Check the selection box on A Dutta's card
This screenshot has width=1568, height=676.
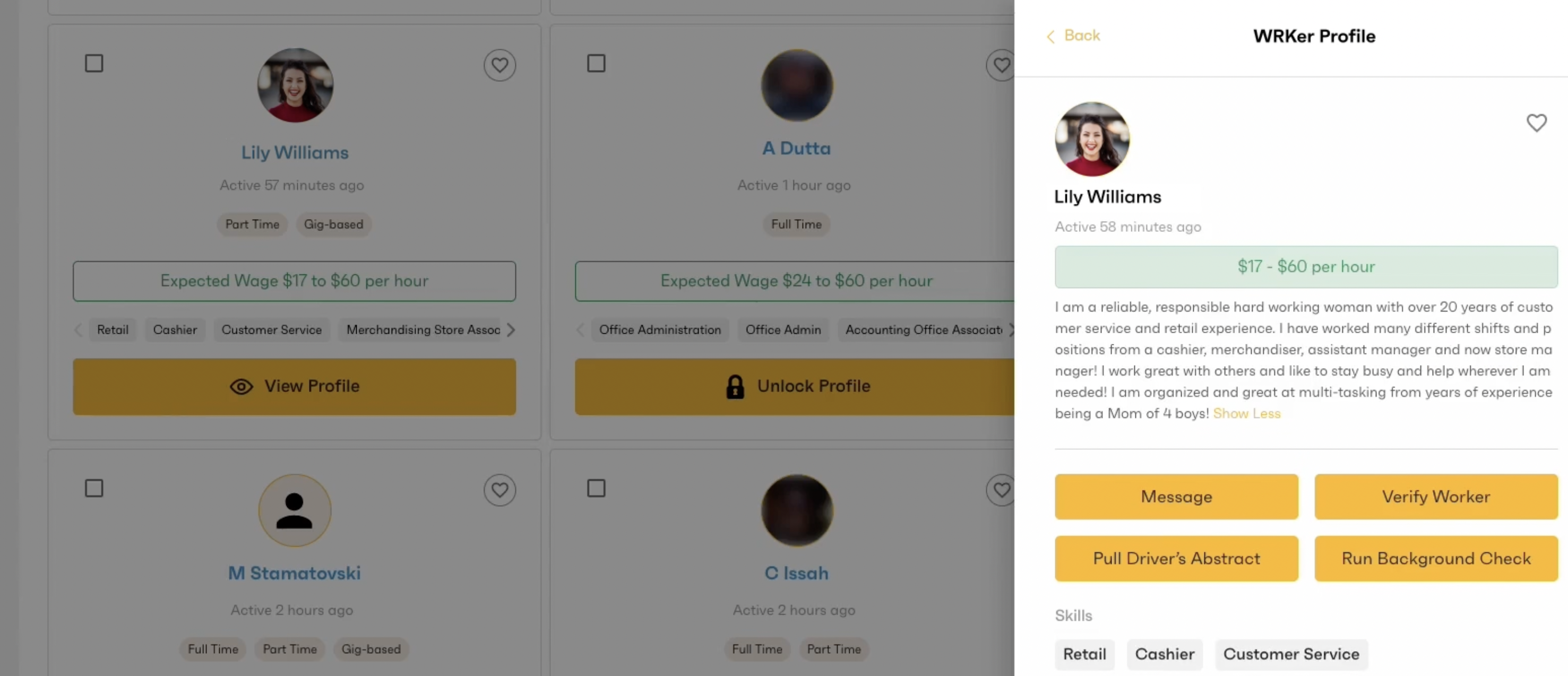(x=596, y=63)
